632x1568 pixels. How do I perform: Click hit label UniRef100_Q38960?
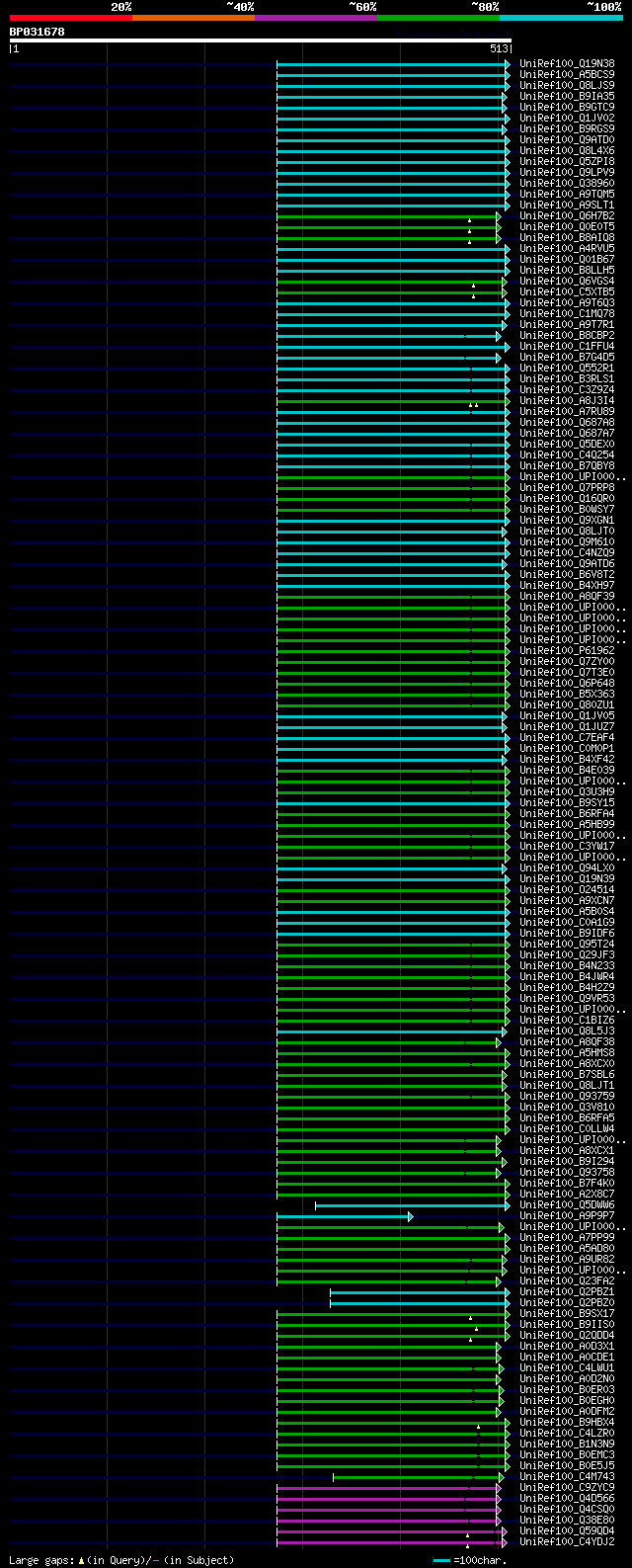567,184
